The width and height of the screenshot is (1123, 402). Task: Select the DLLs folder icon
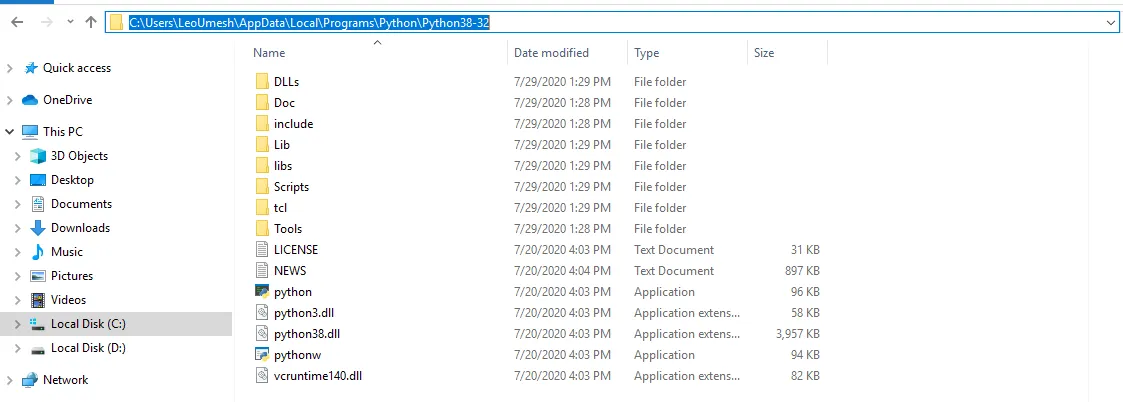261,82
